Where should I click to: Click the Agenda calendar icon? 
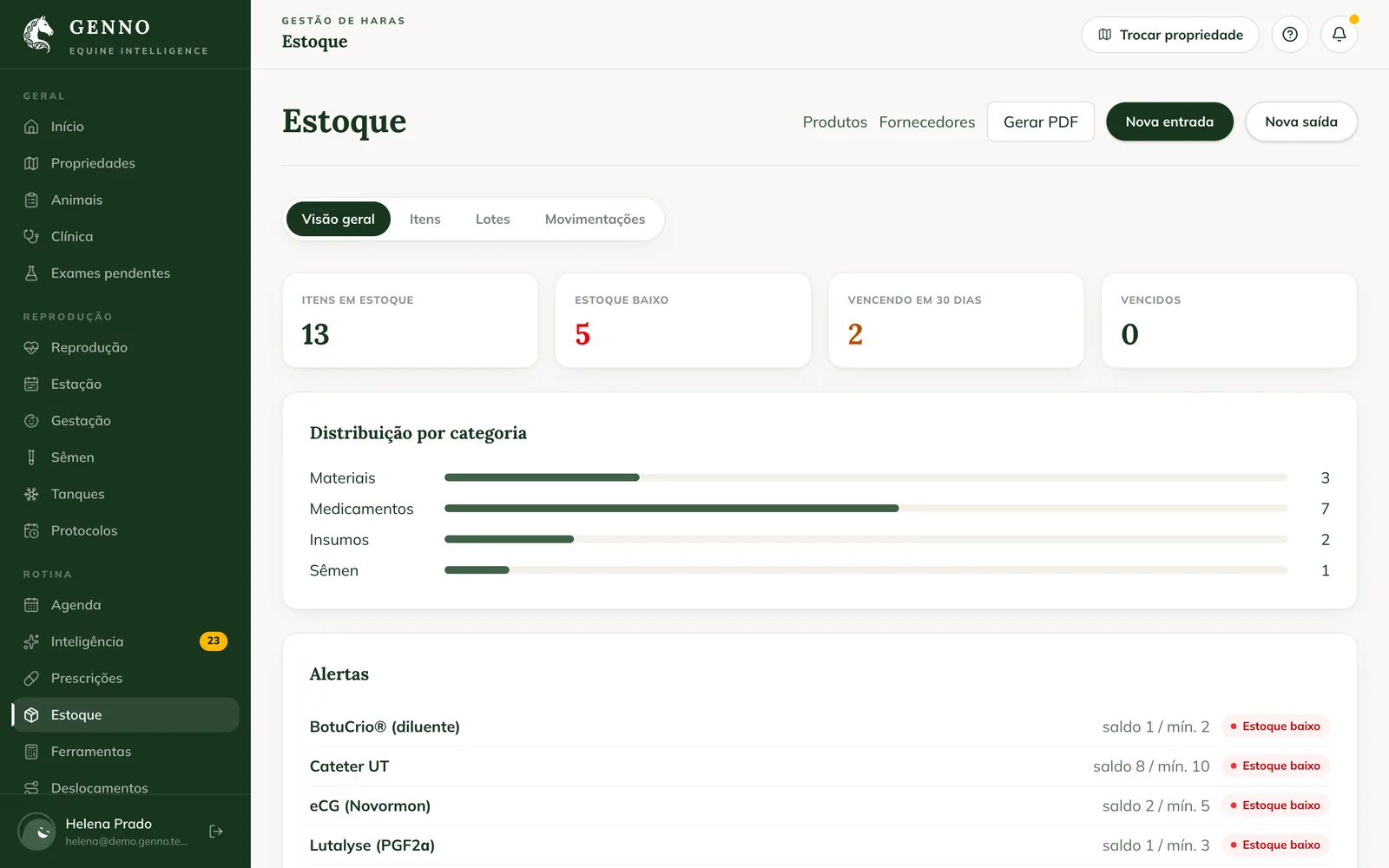31,605
